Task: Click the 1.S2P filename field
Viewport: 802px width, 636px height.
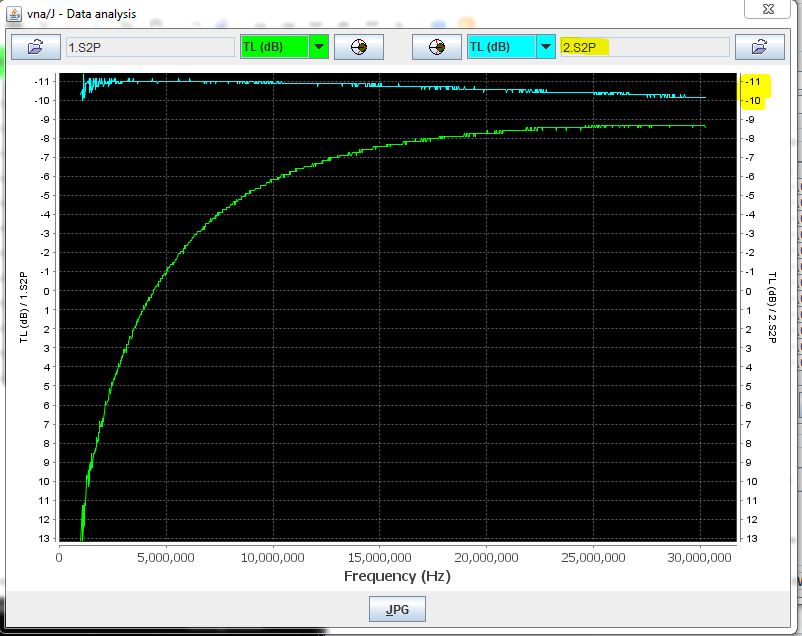Action: 149,47
